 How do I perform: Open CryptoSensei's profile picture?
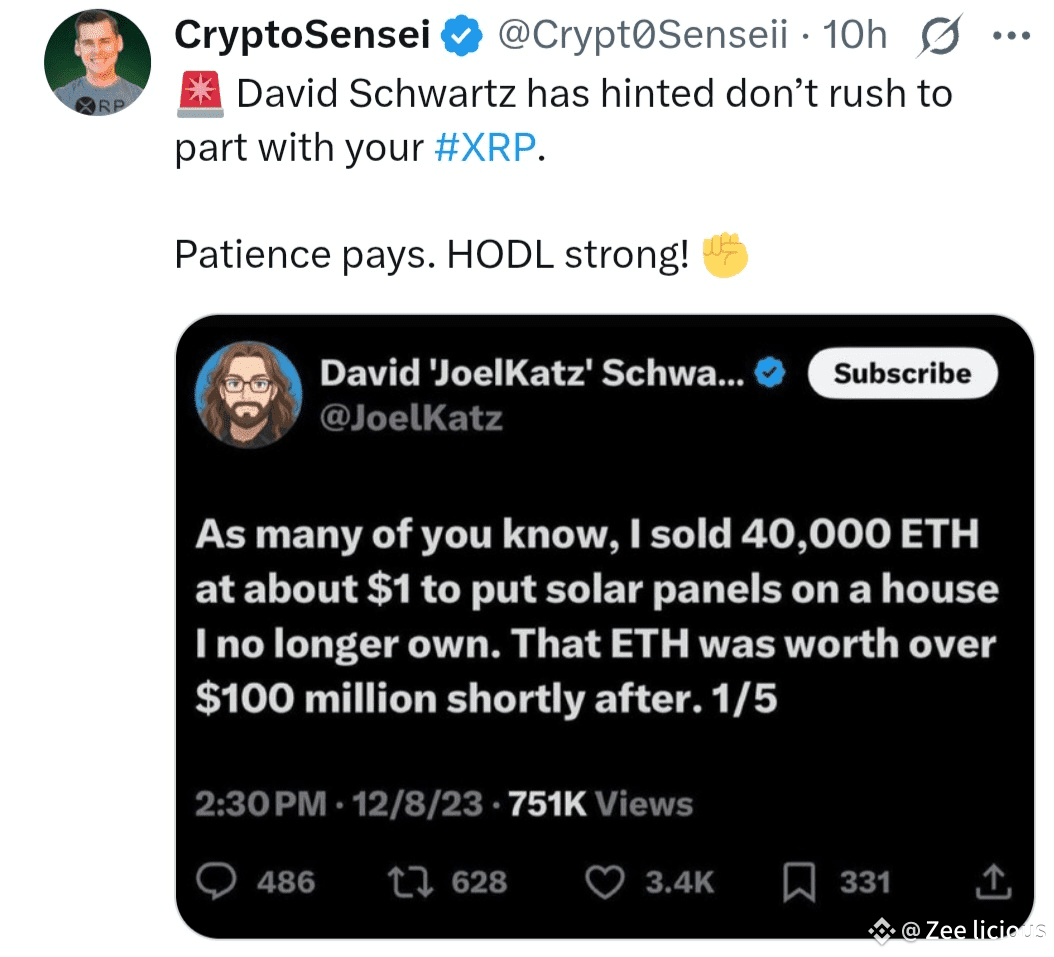tap(97, 64)
